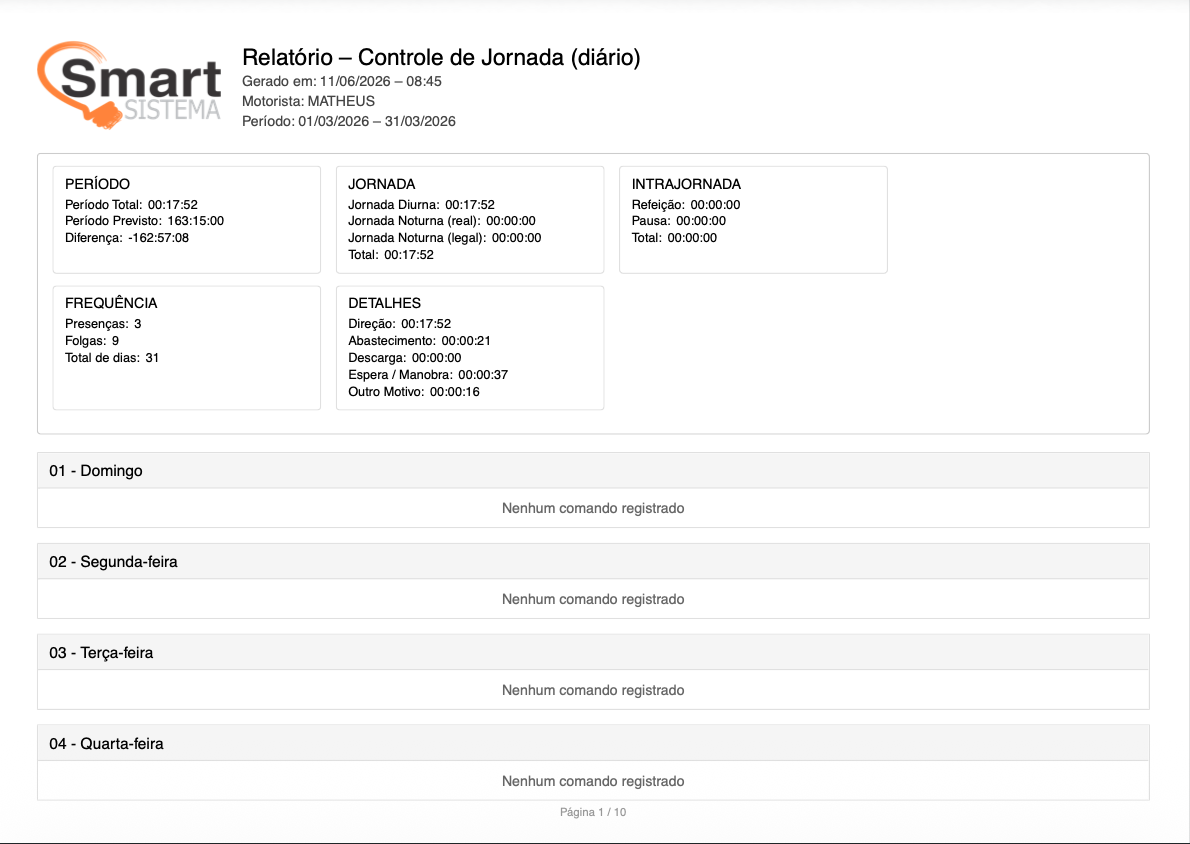Image resolution: width=1190 pixels, height=844 pixels.
Task: Click the PERÍODO card heading
Action: (x=97, y=184)
